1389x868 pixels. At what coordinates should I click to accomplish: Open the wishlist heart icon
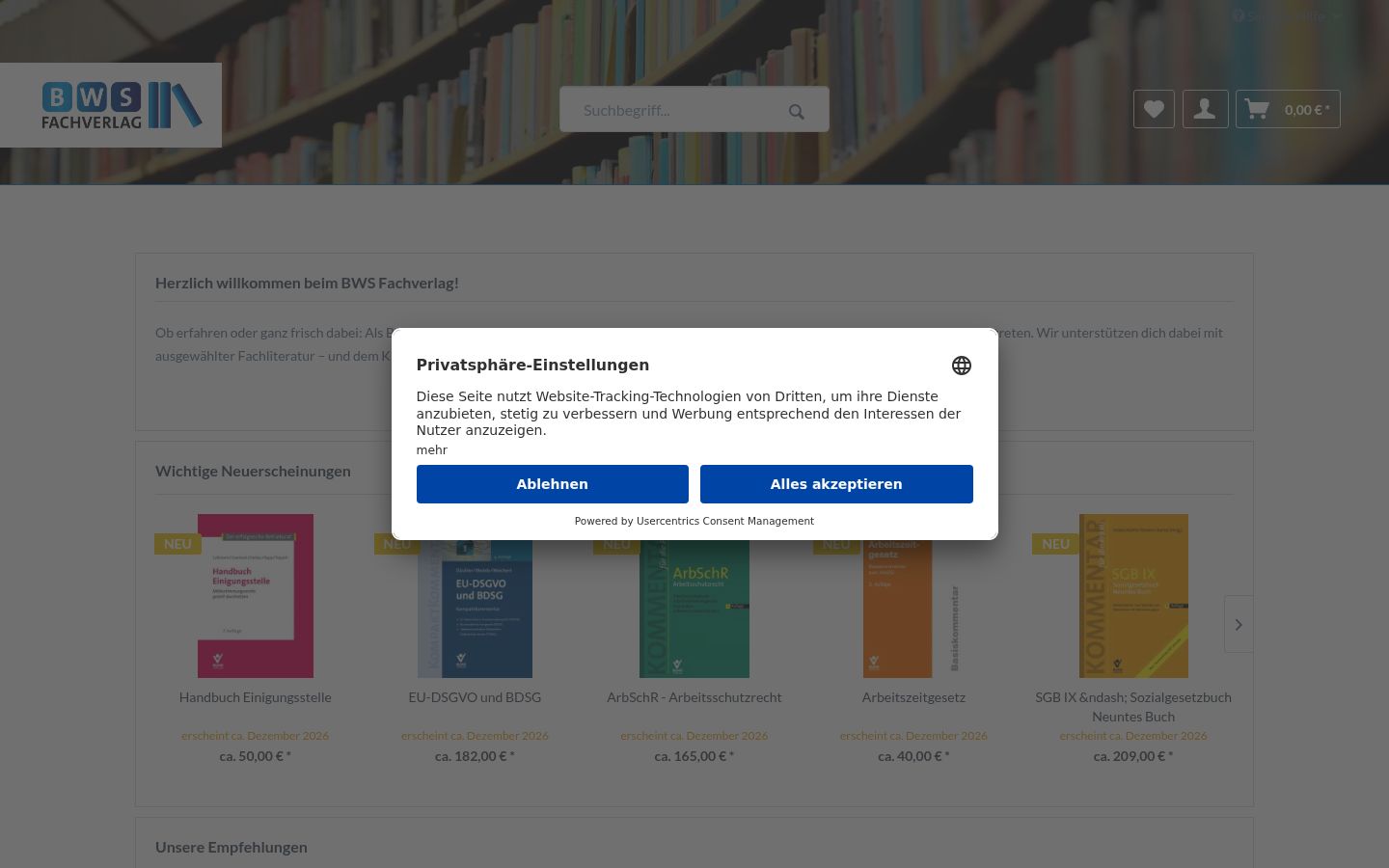1154,109
